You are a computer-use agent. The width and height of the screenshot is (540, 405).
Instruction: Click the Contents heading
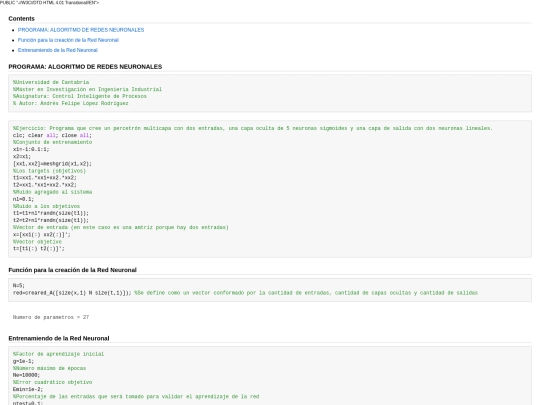coord(21,19)
